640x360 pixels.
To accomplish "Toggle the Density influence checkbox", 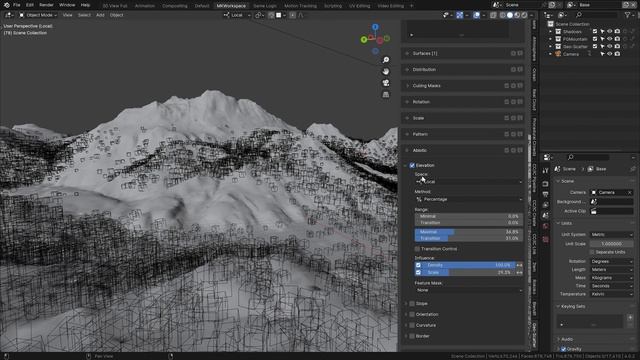I will pos(418,265).
